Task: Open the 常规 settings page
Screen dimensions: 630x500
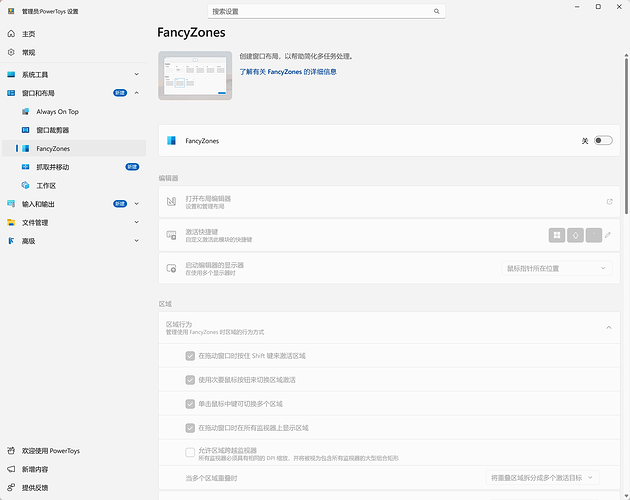Action: coord(74,52)
